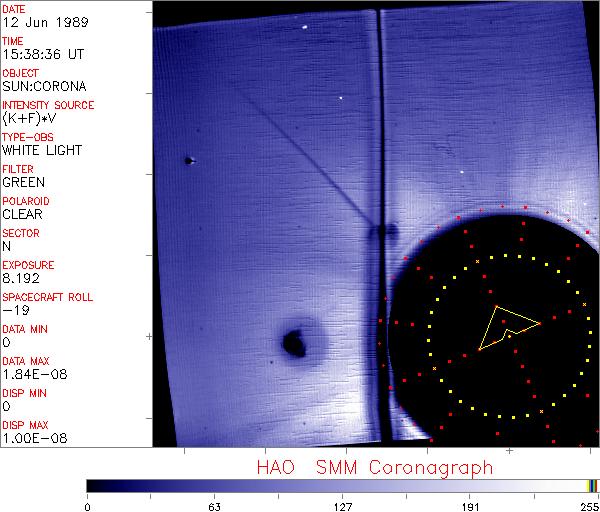Image resolution: width=600 pixels, height=512 pixels.
Task: Select the INTENSITY SOURCE label
Action: (x=48, y=105)
